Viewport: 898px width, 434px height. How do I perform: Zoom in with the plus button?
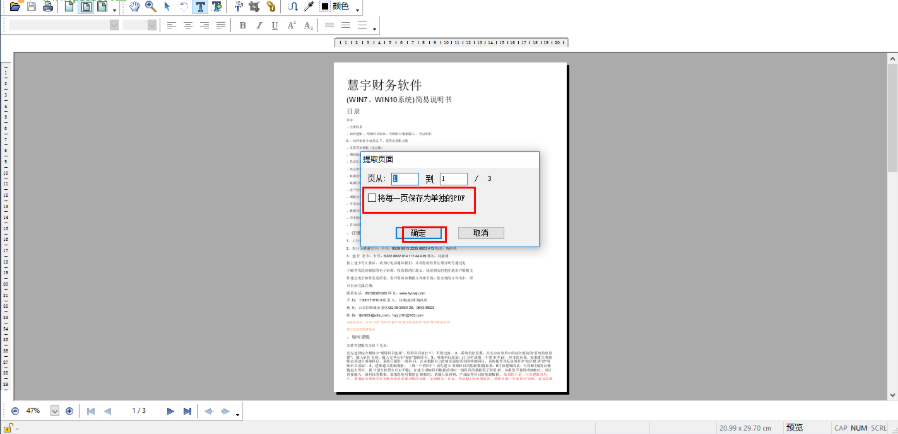coord(69,411)
